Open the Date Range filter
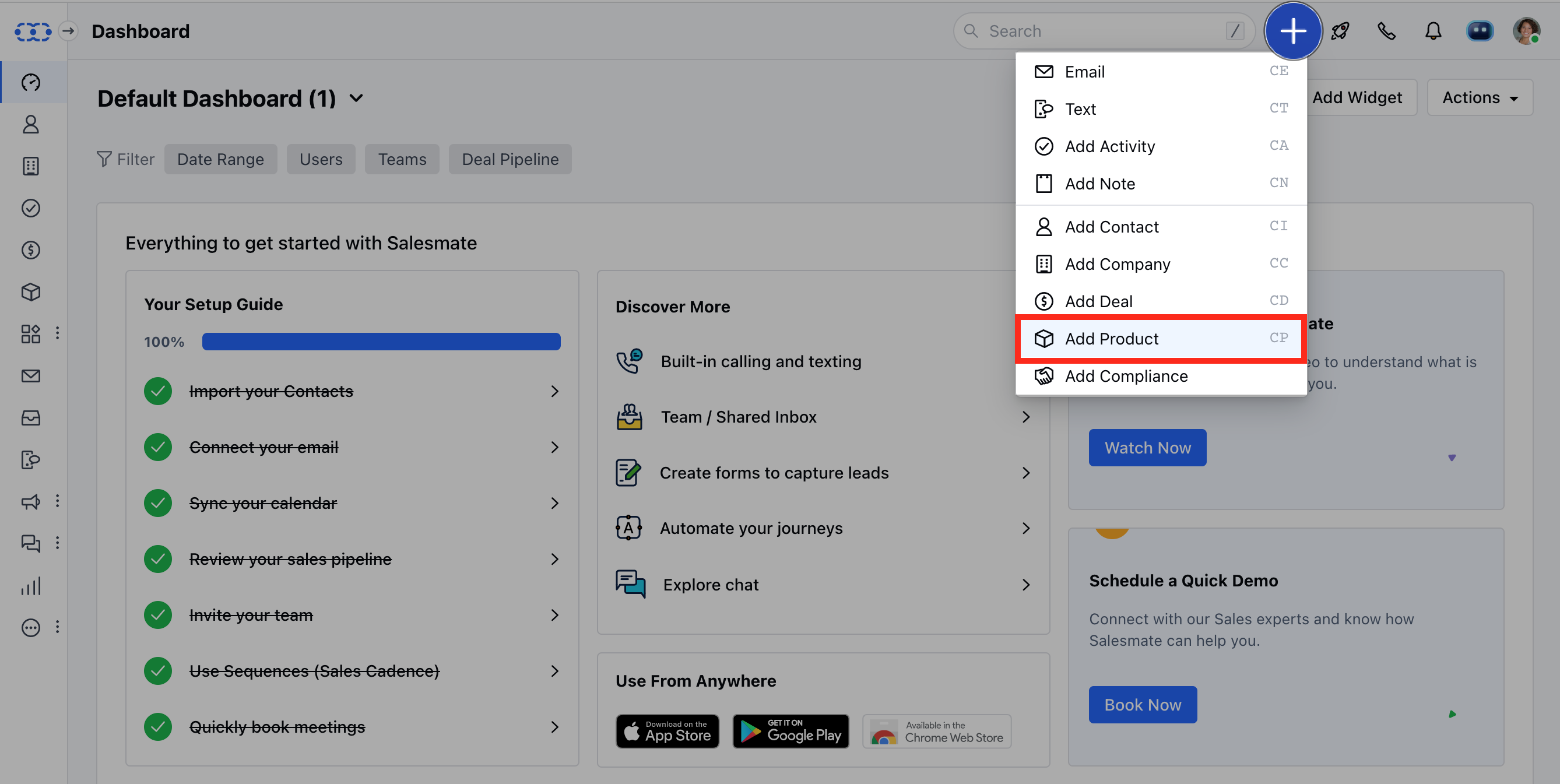 click(220, 159)
